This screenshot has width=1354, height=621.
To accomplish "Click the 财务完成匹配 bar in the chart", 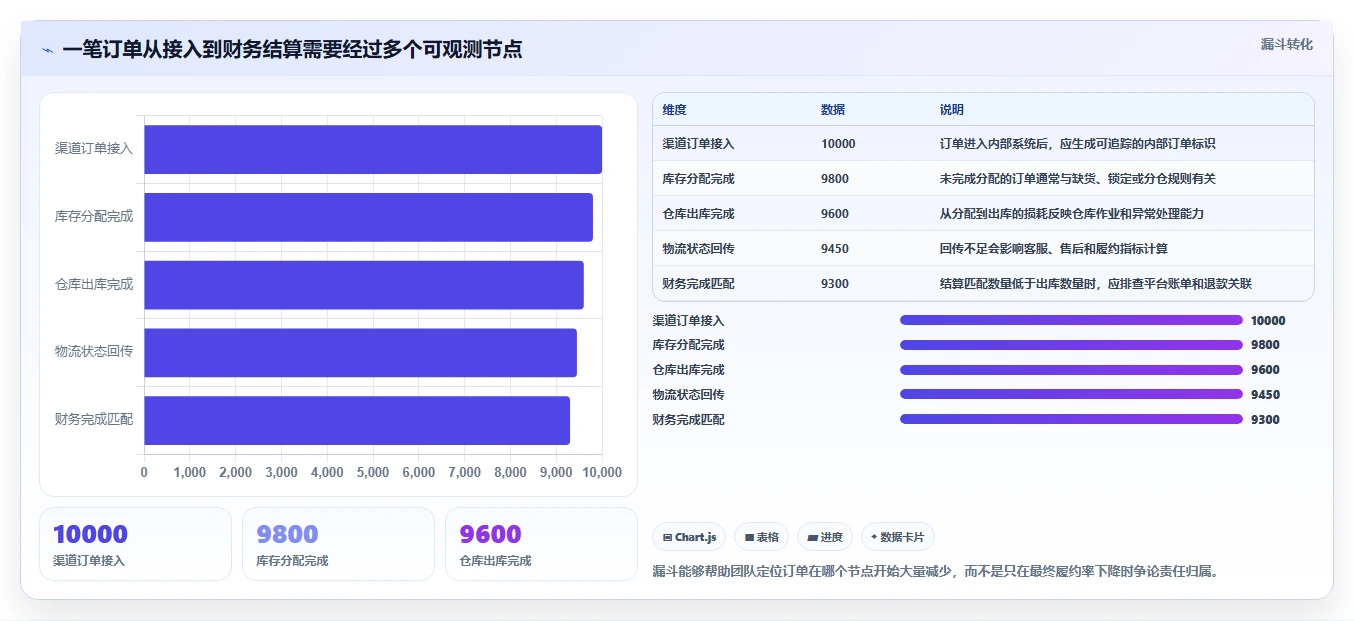I will pos(357,420).
